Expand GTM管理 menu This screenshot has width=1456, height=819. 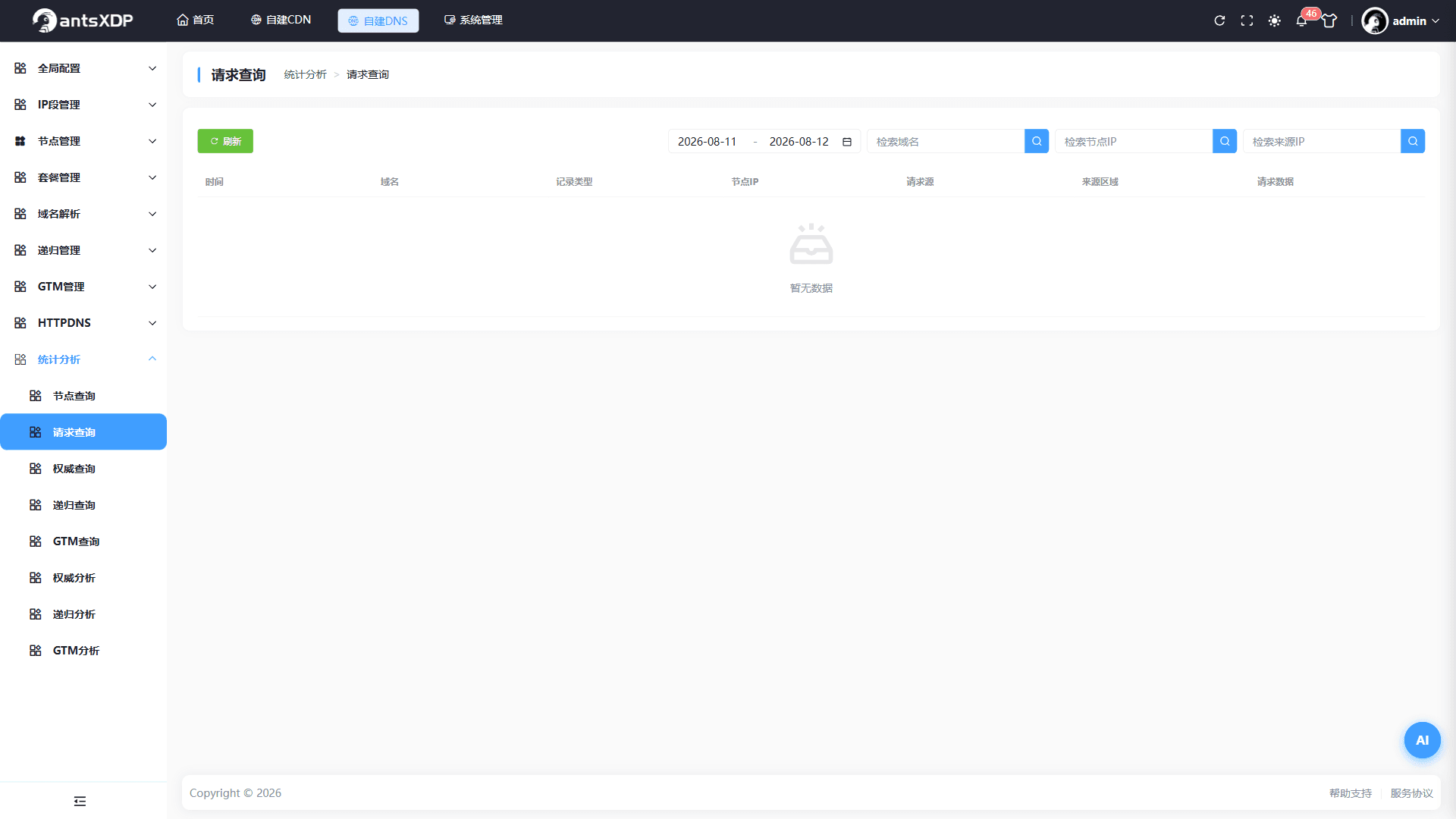click(x=83, y=287)
